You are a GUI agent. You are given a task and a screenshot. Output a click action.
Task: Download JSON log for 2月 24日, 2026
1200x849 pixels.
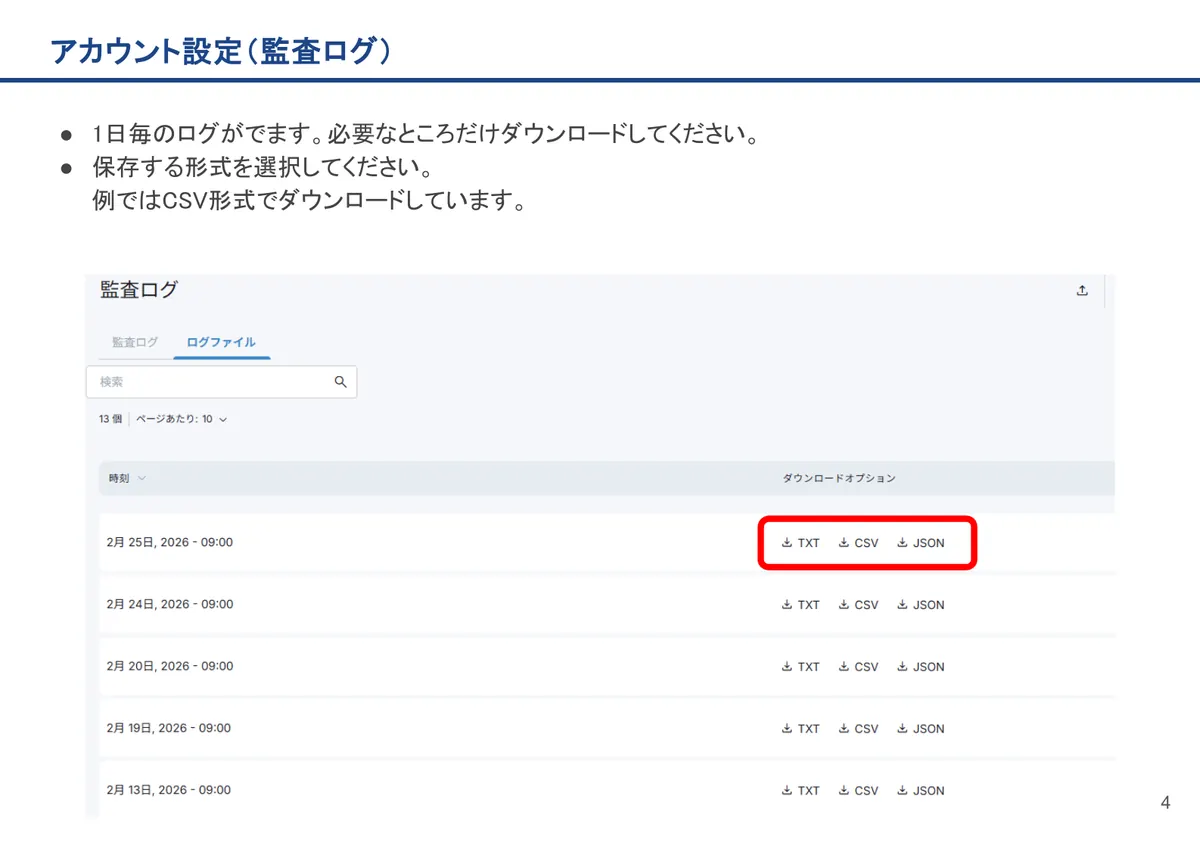point(920,605)
